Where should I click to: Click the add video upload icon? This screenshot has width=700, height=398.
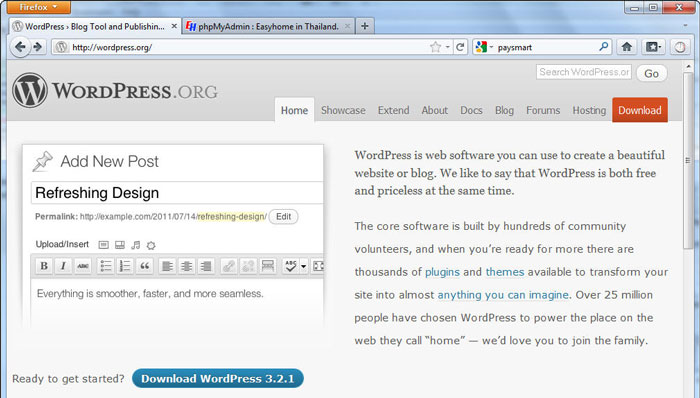click(120, 245)
